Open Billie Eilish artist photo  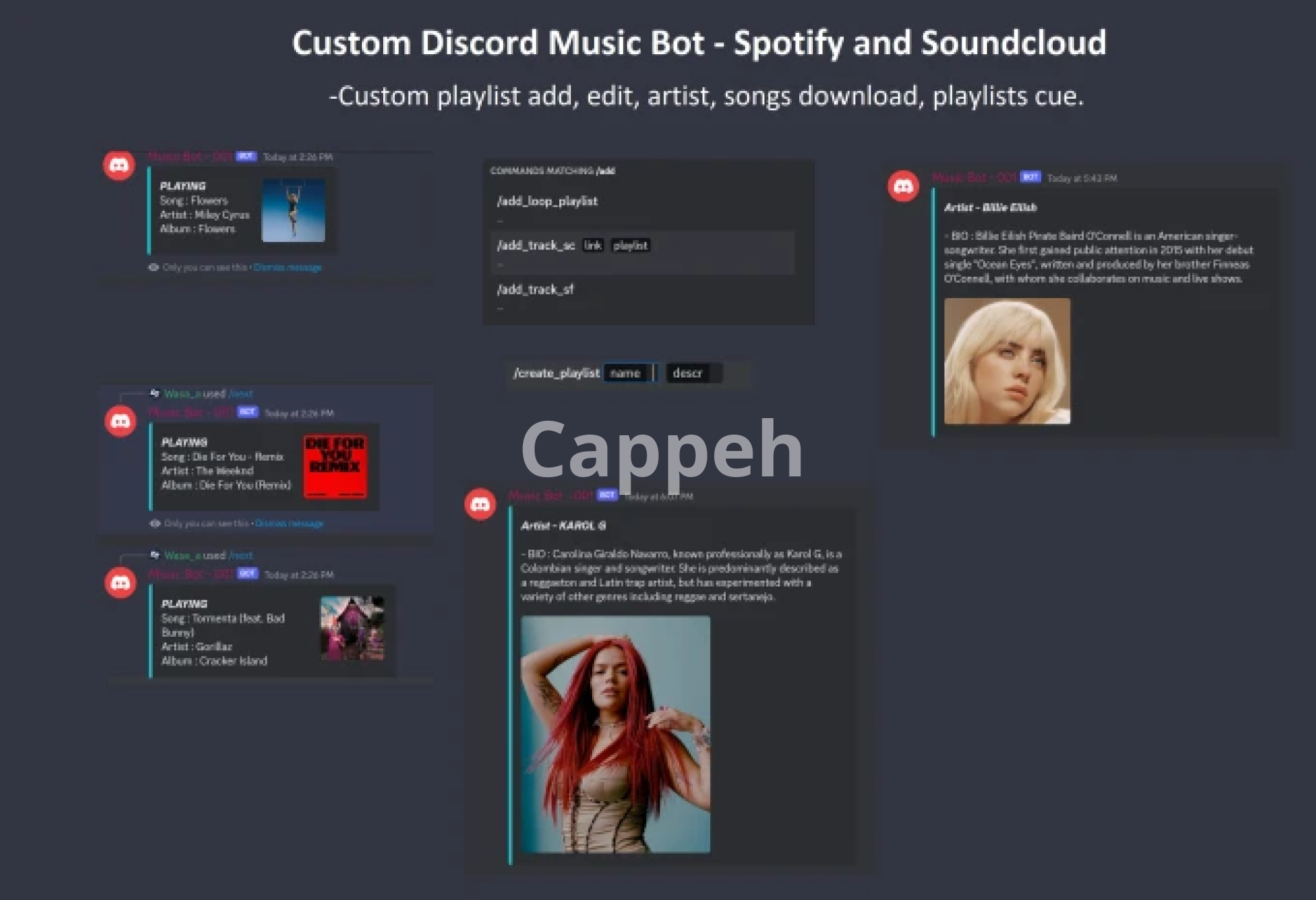(1006, 361)
